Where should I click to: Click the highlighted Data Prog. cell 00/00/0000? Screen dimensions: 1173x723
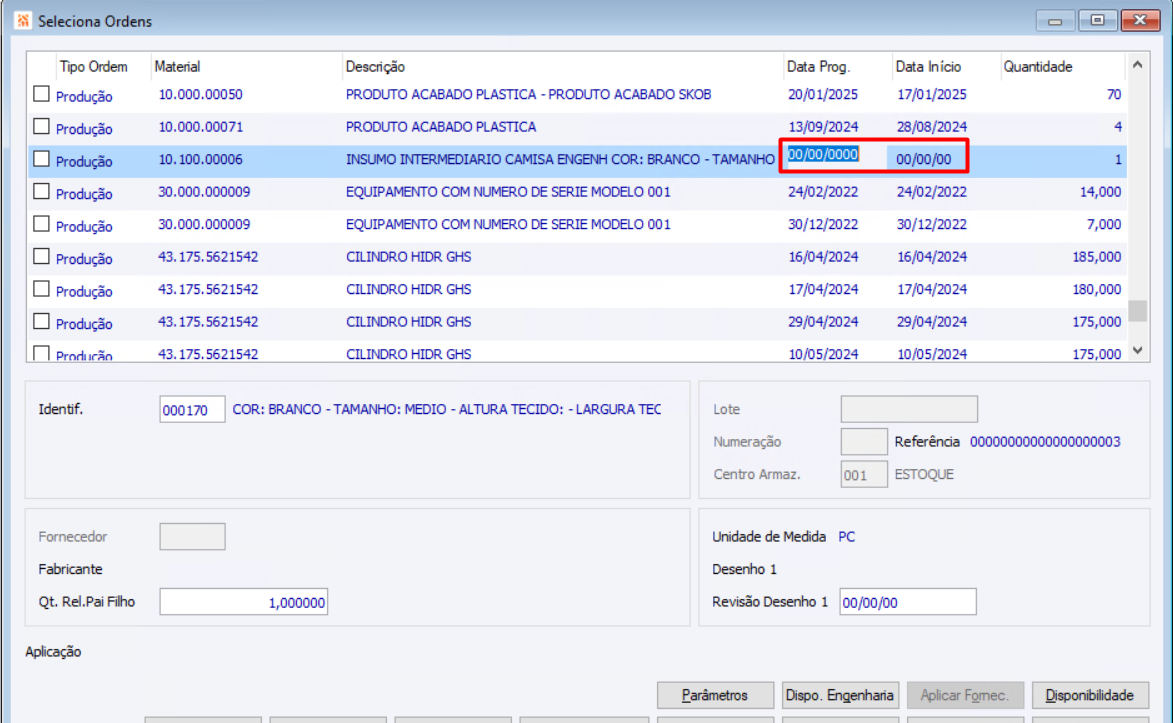pos(823,154)
